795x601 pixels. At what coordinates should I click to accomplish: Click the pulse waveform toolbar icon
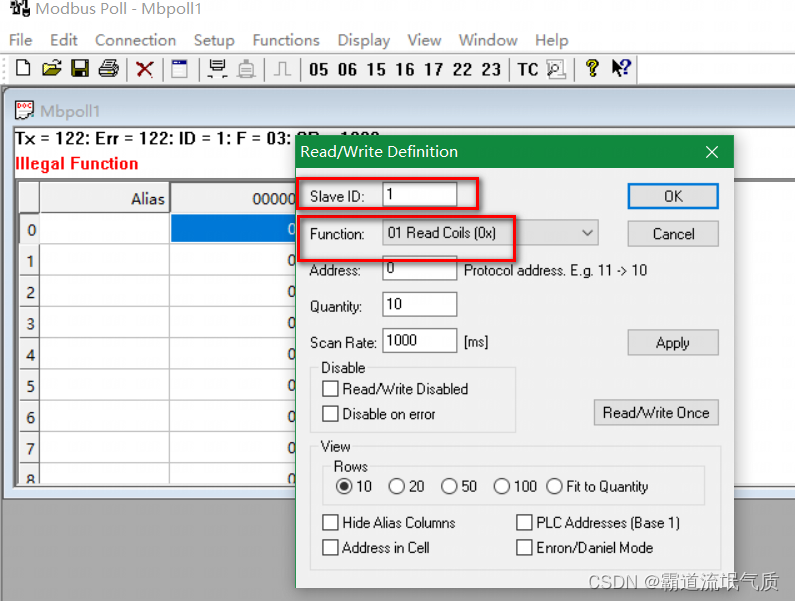tap(282, 68)
